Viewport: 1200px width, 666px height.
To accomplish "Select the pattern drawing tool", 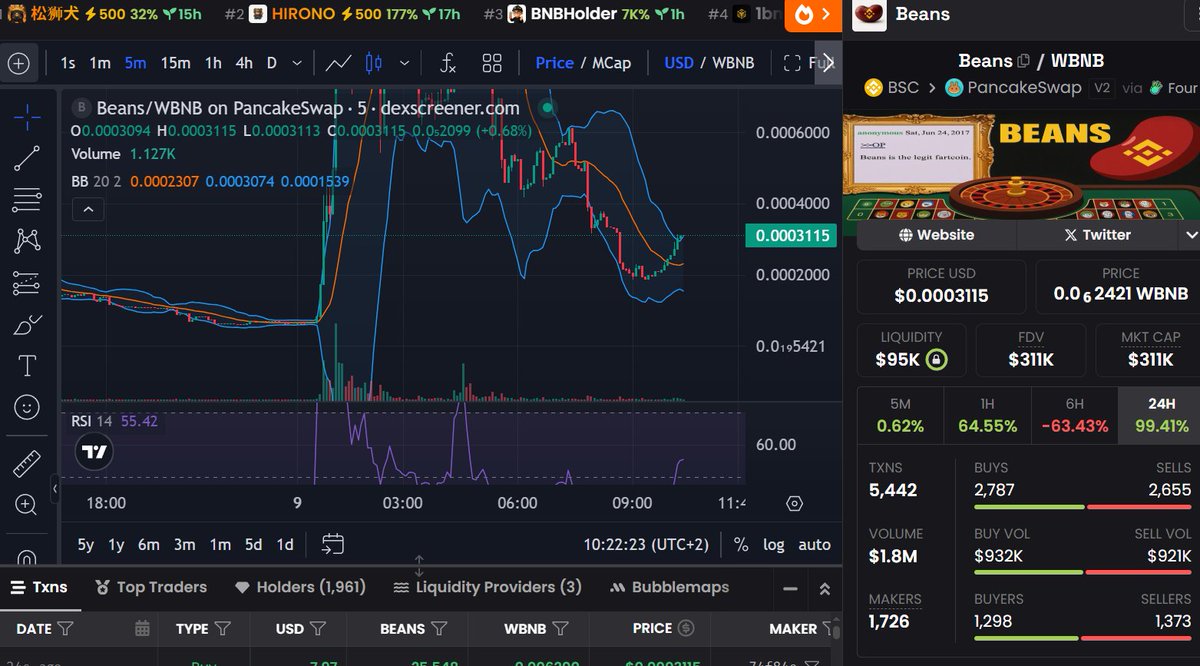I will tap(27, 241).
